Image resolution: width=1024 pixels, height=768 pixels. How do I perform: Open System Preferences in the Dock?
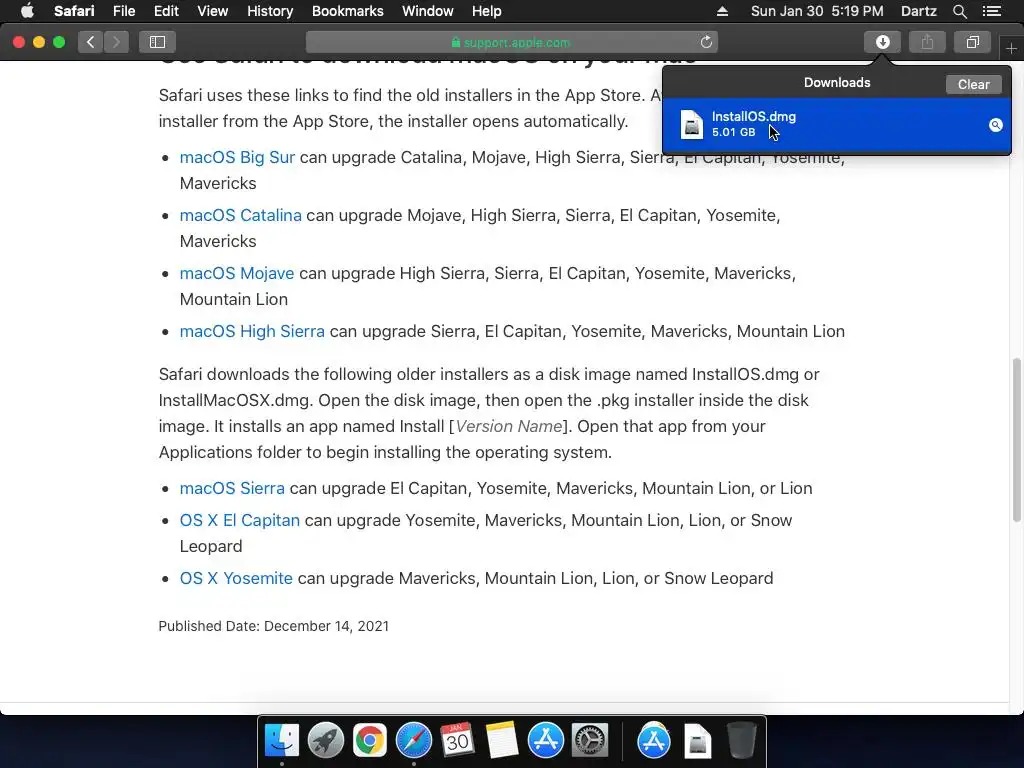pos(590,740)
